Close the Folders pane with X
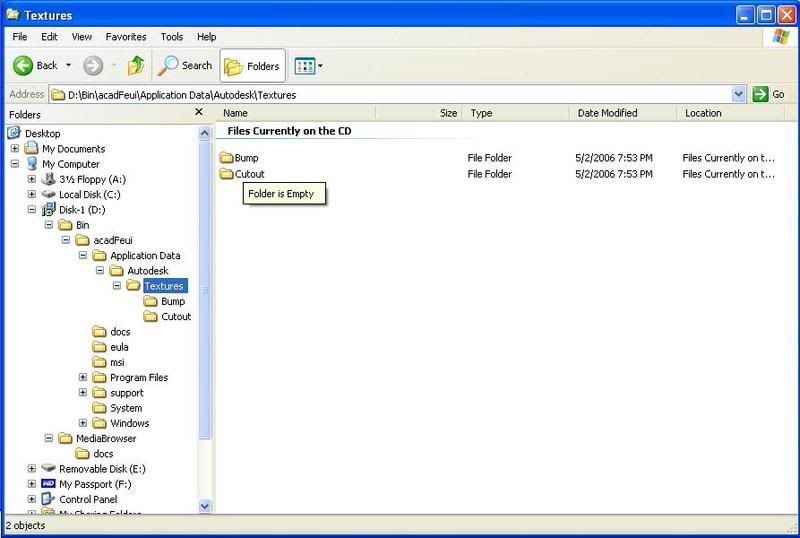Viewport: 800px width, 538px height. [x=198, y=113]
